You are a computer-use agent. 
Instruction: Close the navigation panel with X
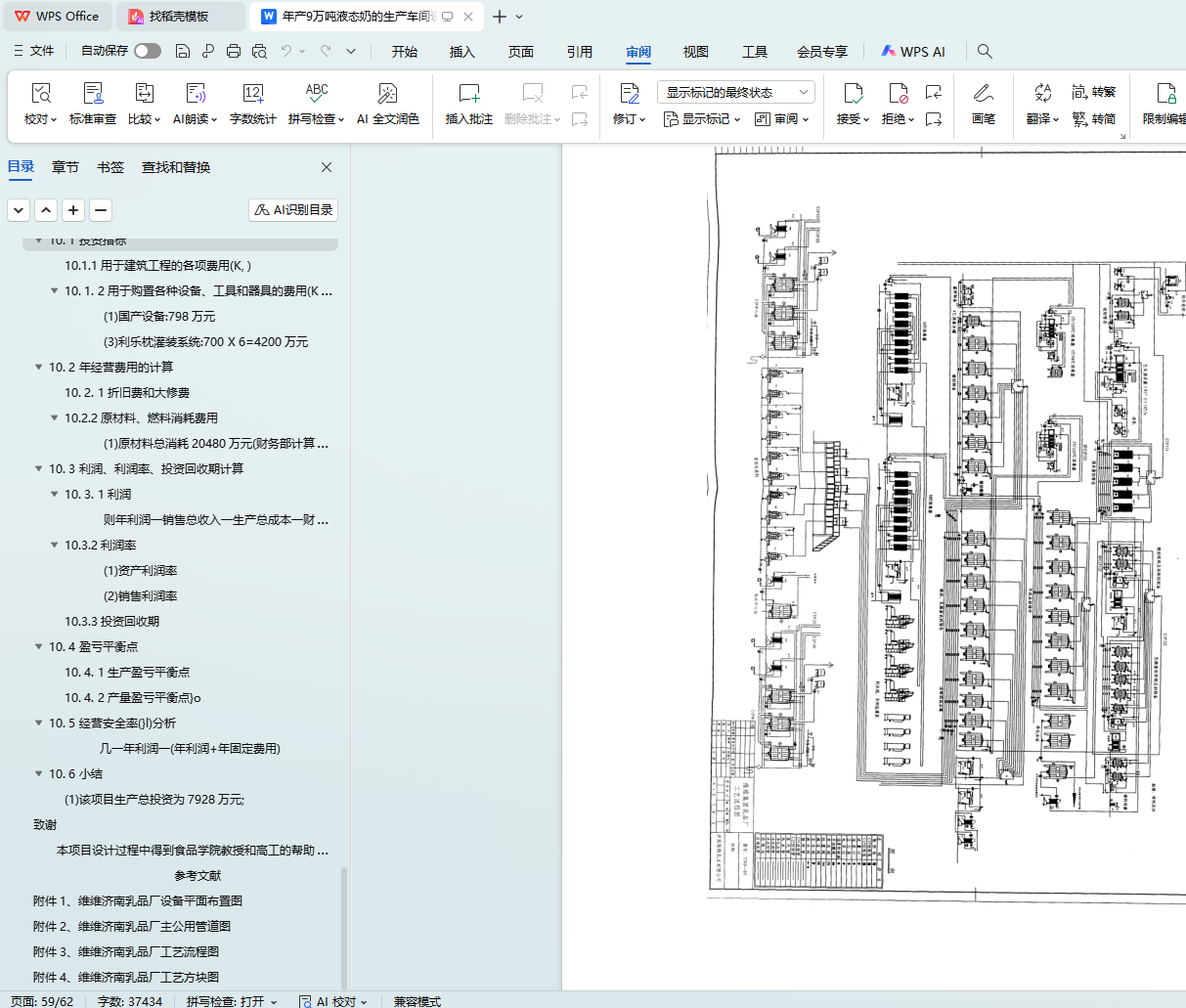(327, 167)
